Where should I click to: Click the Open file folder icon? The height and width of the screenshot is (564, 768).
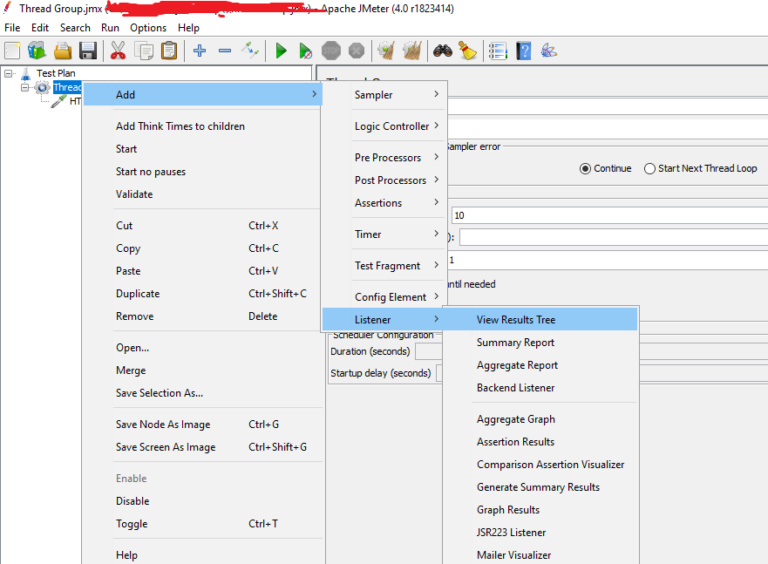63,50
